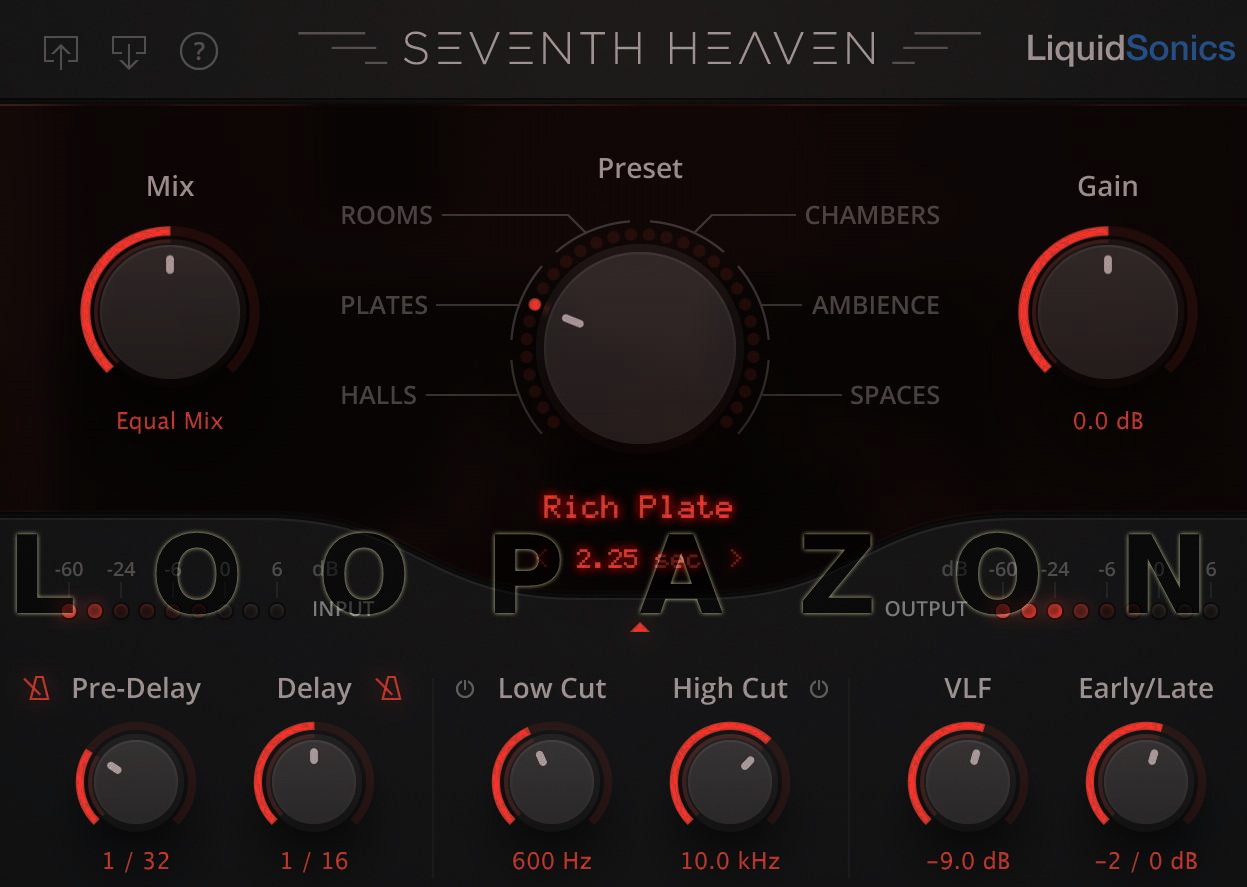
Task: Click the SEVENTH HEAVEN title
Action: [640, 48]
